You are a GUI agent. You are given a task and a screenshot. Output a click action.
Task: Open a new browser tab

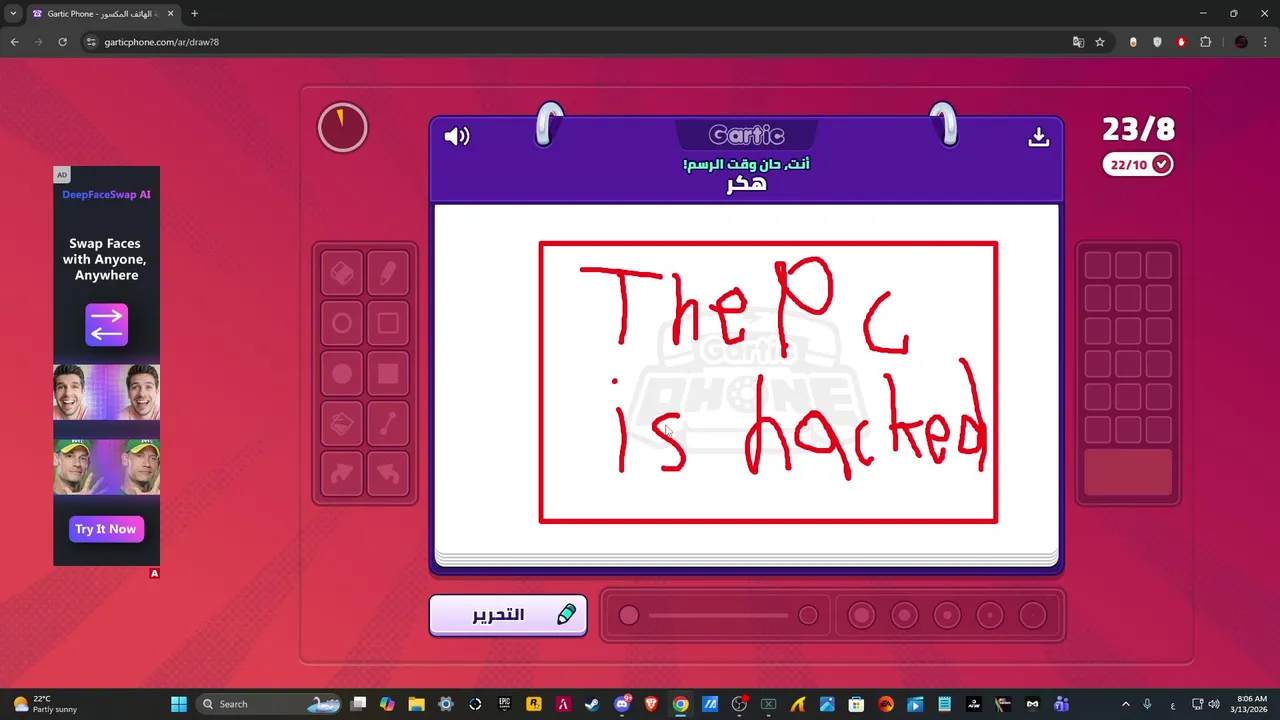(194, 14)
